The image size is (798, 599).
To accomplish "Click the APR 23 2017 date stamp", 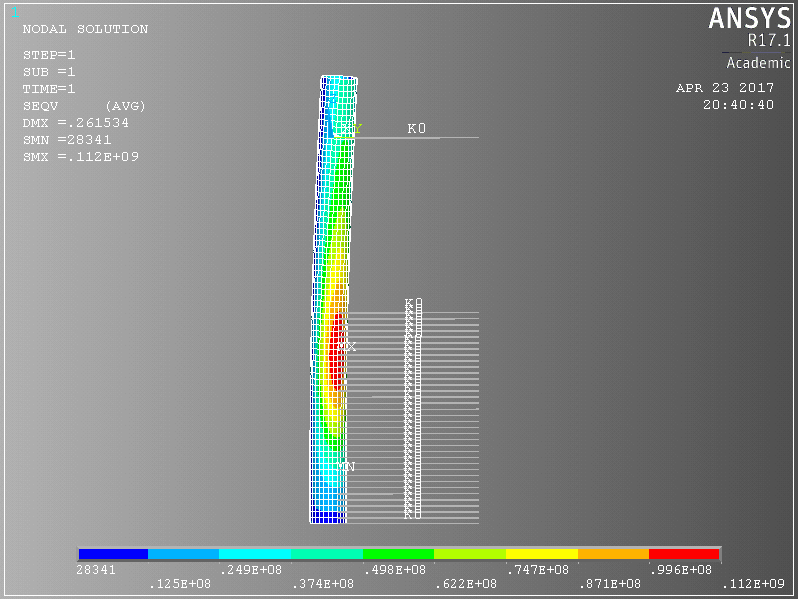I will (x=725, y=88).
